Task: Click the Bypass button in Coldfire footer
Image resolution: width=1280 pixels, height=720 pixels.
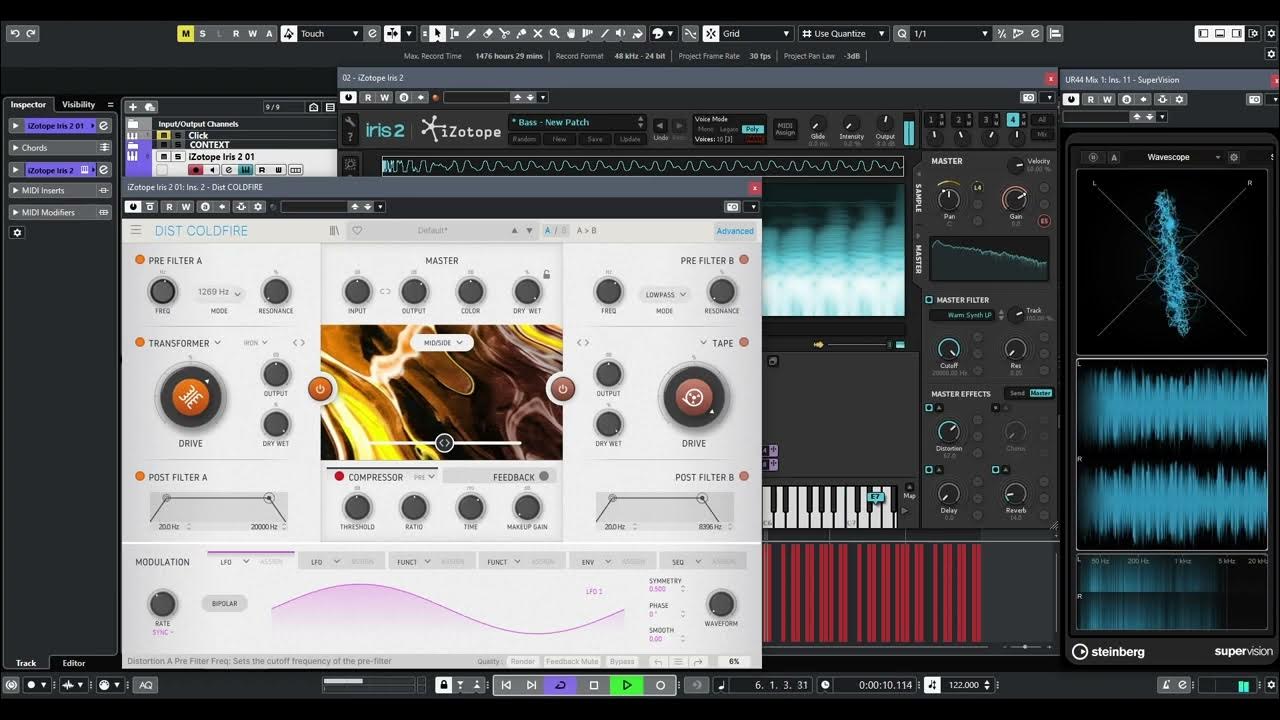Action: [622, 661]
